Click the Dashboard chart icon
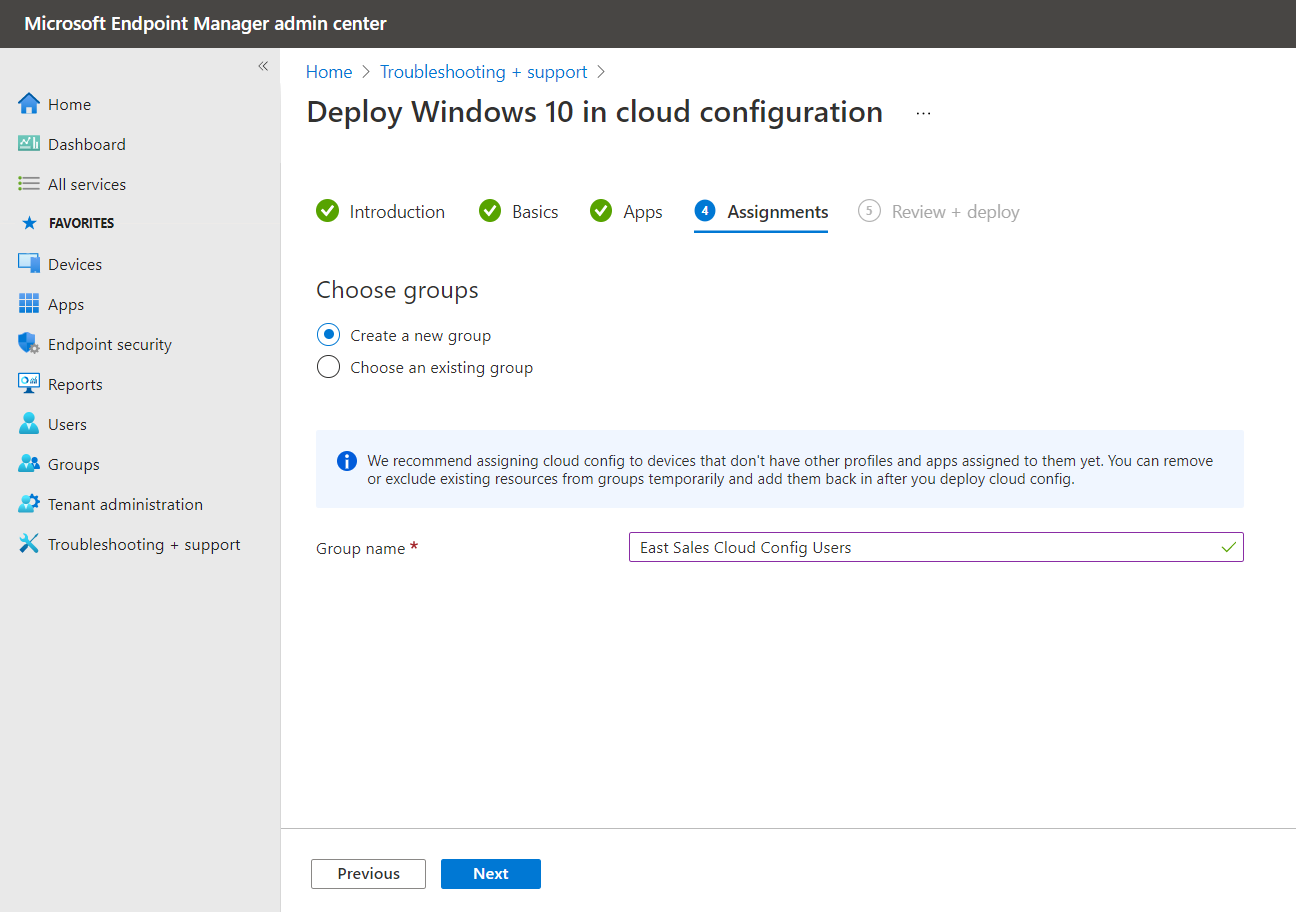 (x=29, y=144)
